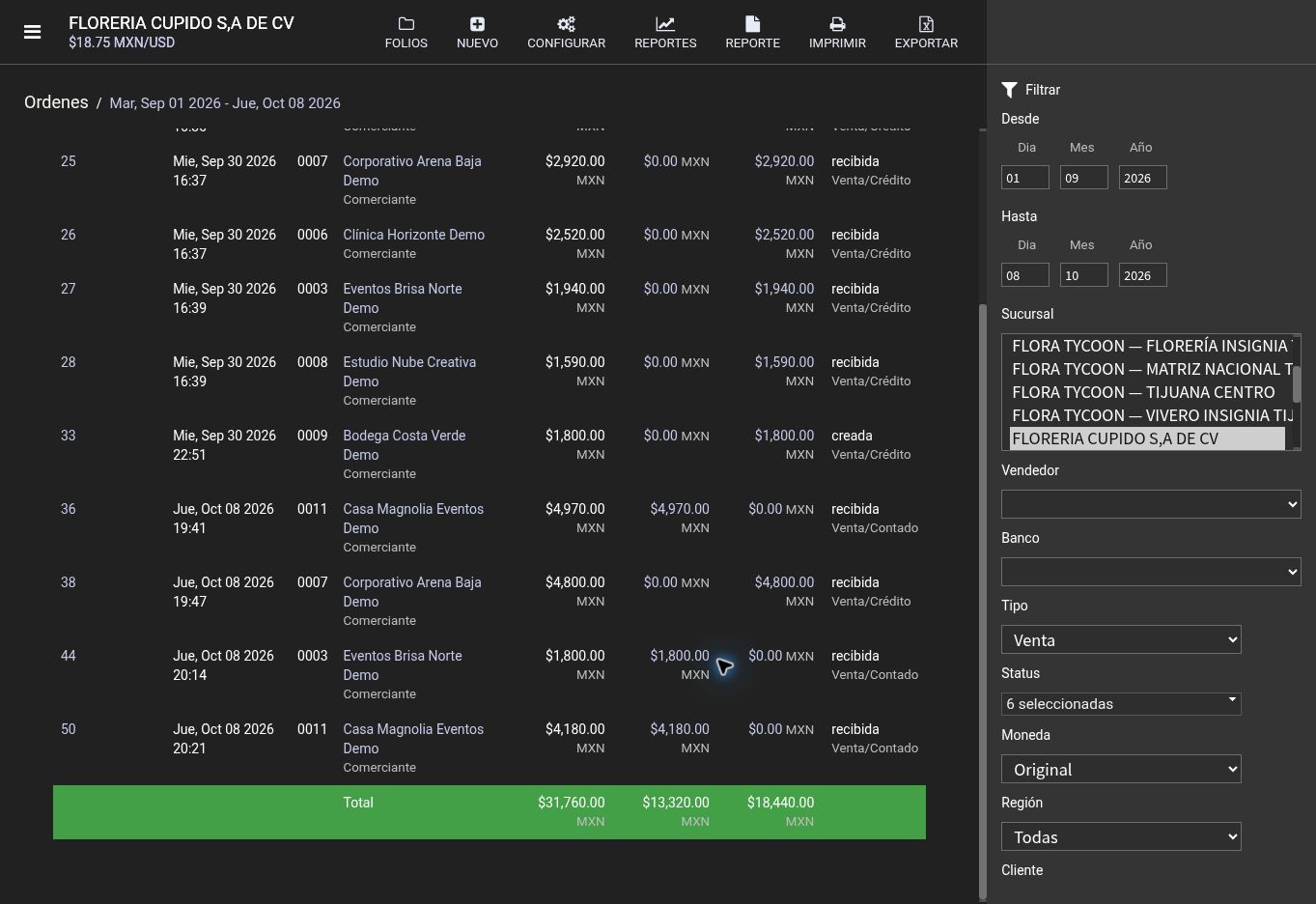Screen dimensions: 1316x904
Task: Open Corporativo Arena Baja Demo in order 38
Action: point(411,592)
